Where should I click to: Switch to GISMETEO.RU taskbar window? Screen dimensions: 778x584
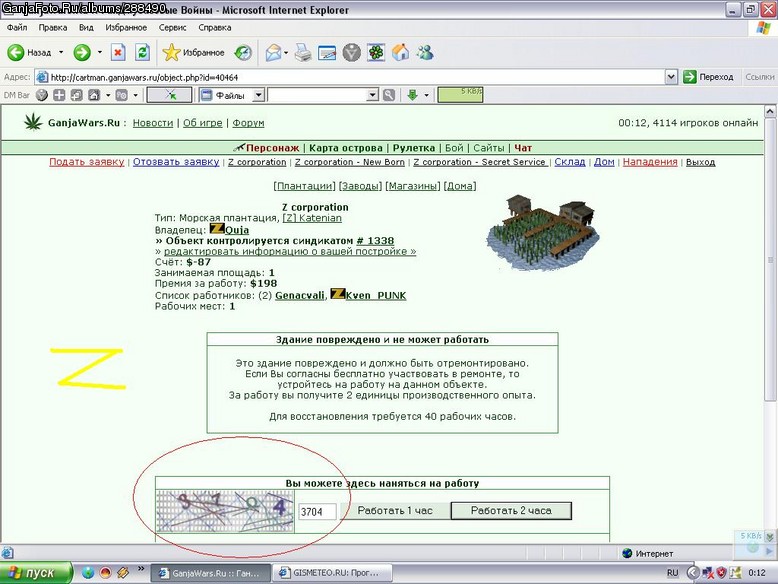tap(332, 573)
